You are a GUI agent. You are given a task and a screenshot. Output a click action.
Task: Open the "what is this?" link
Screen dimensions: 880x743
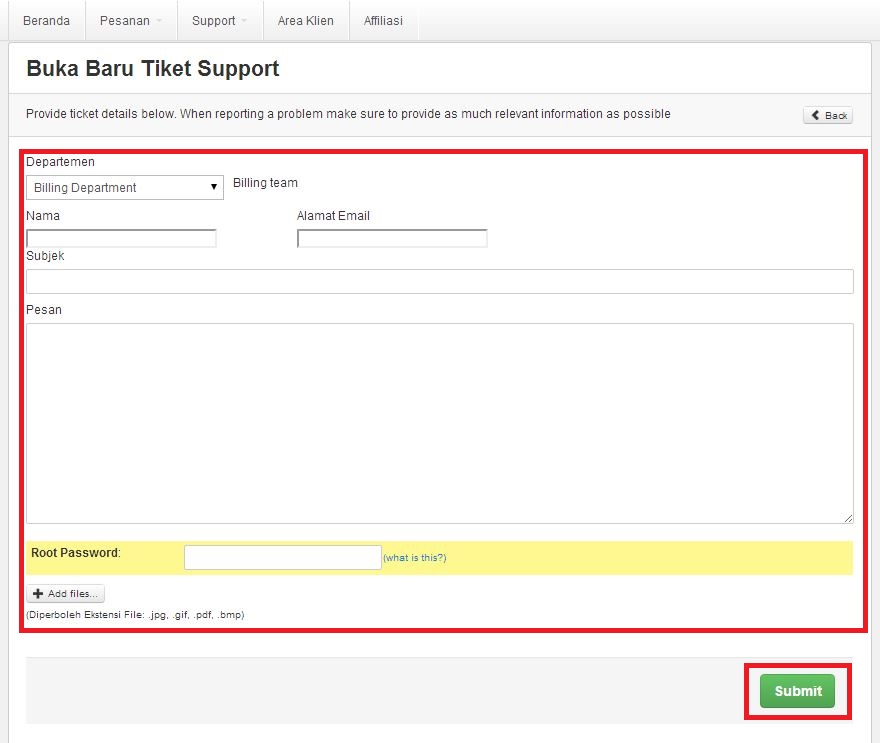click(x=415, y=557)
